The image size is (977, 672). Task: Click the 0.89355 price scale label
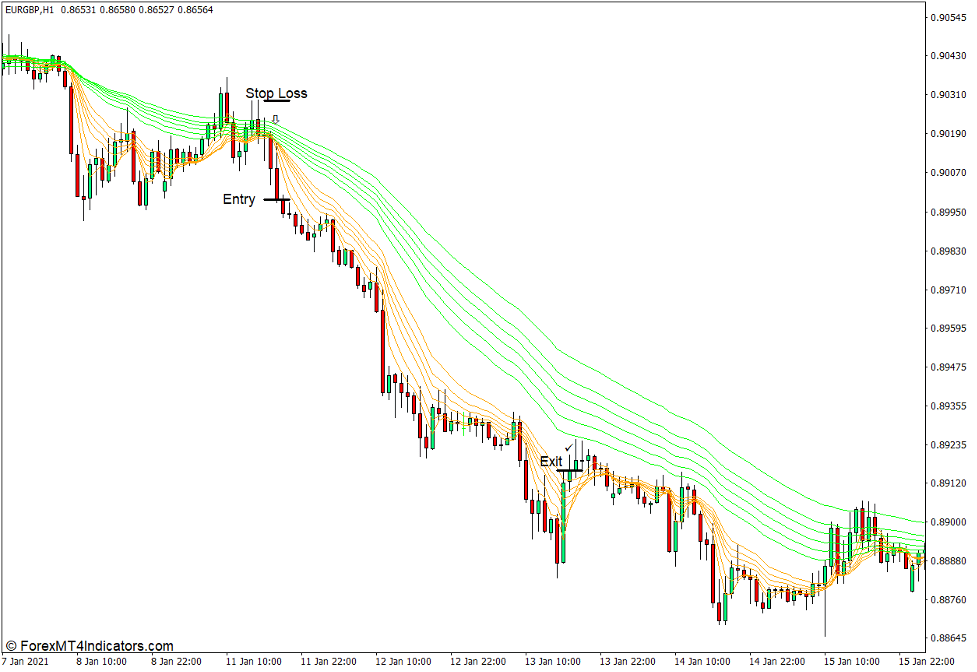pos(950,406)
